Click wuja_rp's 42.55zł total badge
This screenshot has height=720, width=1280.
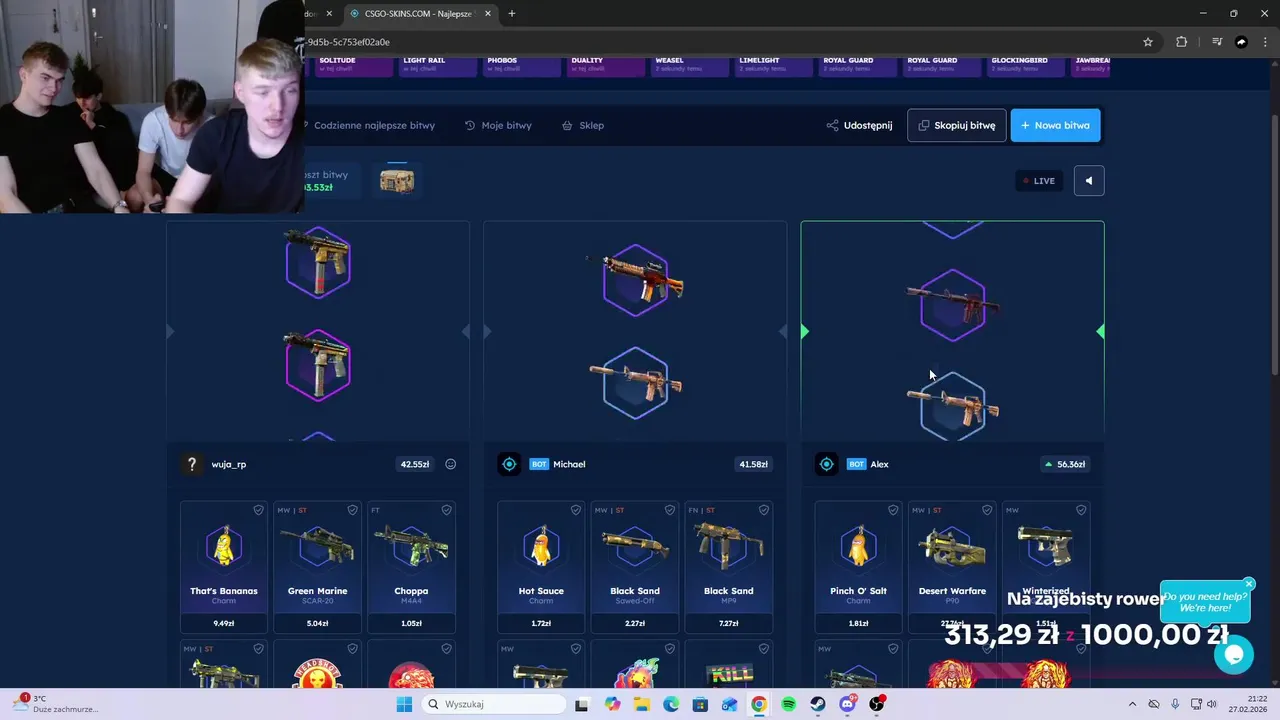[x=415, y=464]
